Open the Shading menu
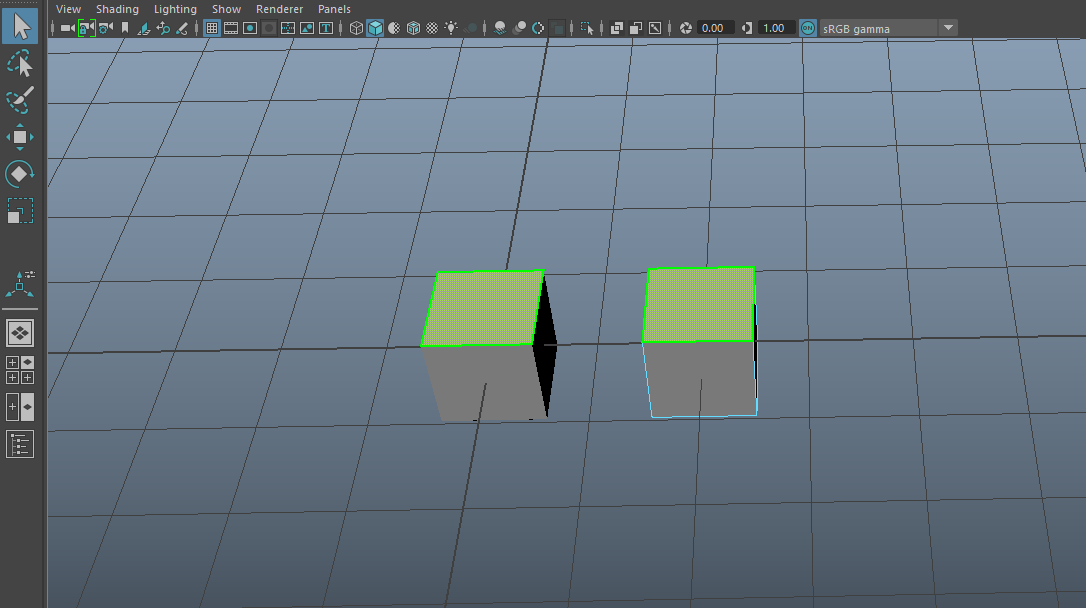Screen dimensions: 1086x608 pyautogui.click(x=117, y=9)
